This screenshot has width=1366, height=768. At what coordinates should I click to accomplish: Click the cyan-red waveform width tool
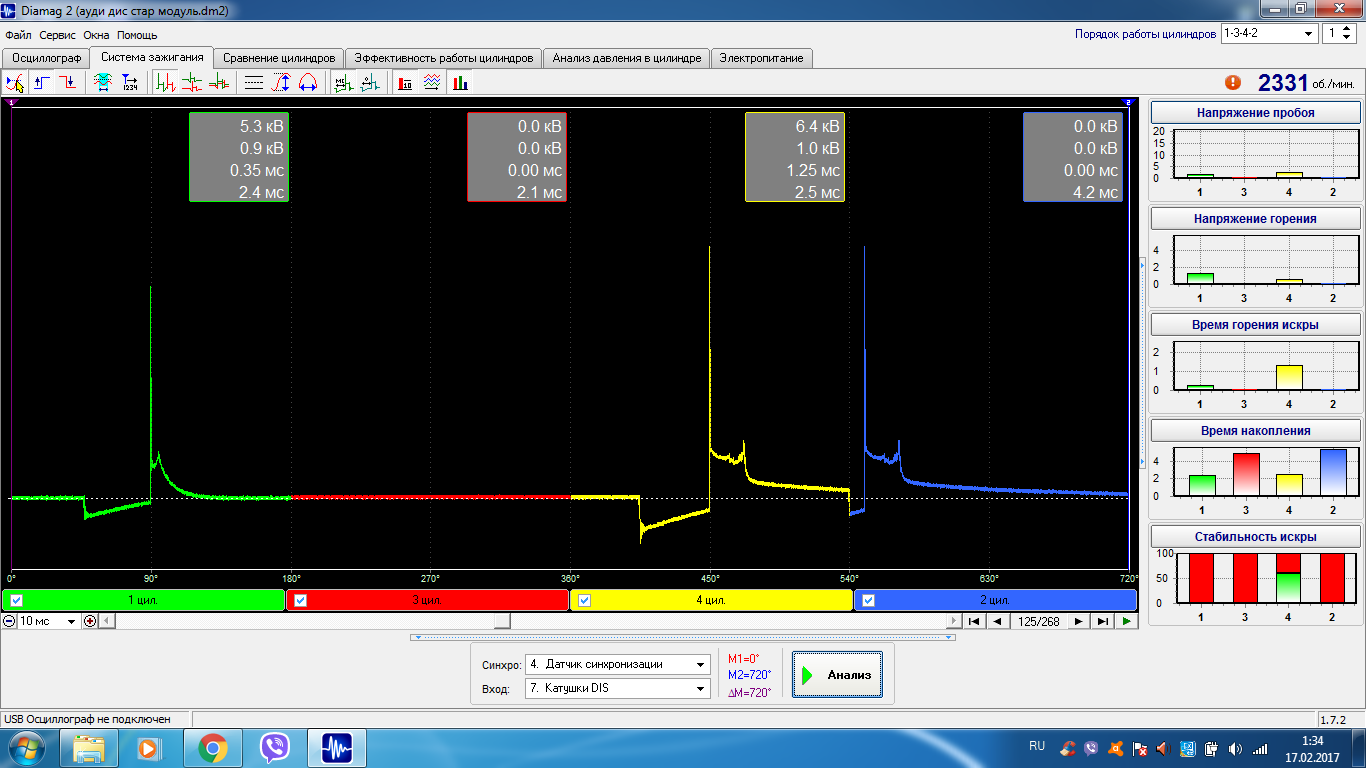102,83
